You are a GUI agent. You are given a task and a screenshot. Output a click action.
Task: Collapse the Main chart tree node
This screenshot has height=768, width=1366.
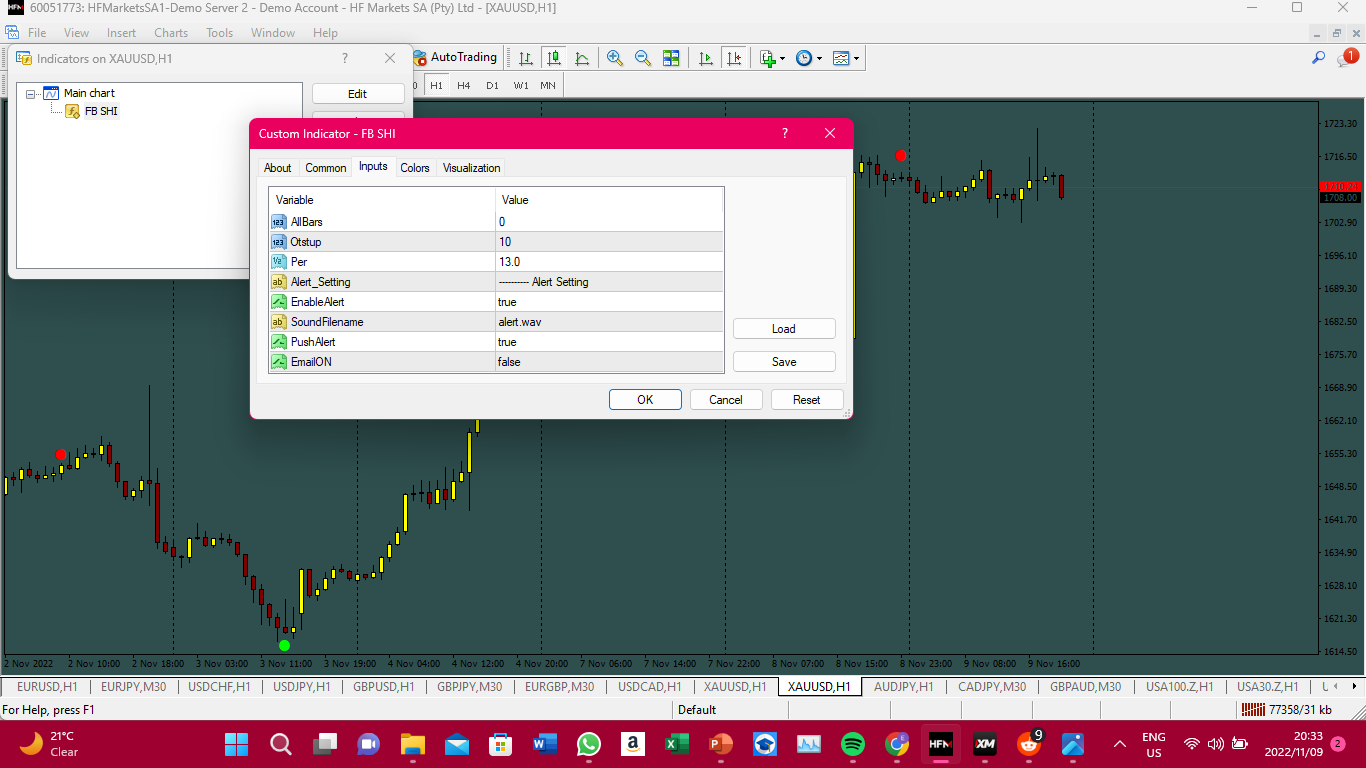click(x=31, y=93)
